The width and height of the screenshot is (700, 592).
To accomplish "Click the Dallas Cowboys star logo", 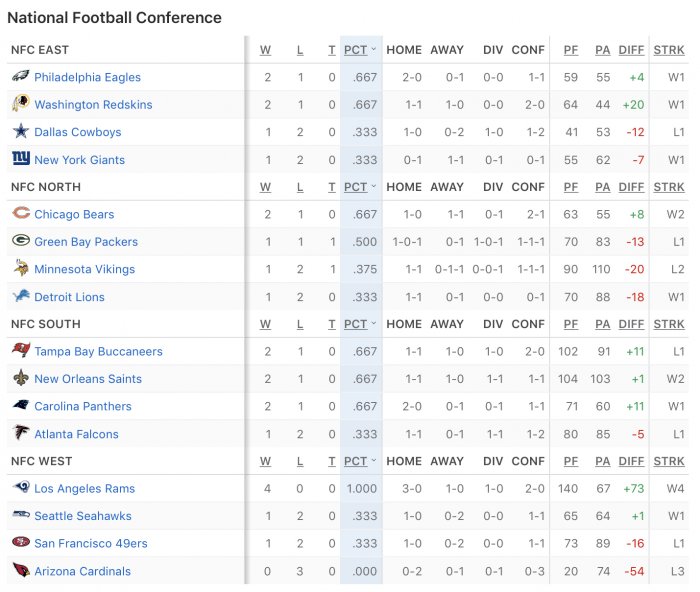I will [x=21, y=131].
